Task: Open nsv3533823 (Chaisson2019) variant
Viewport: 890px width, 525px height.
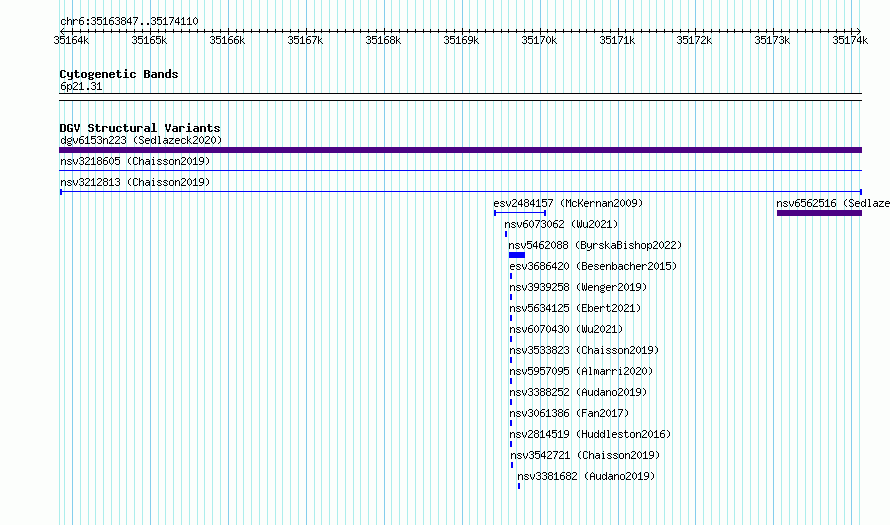Action: [584, 350]
